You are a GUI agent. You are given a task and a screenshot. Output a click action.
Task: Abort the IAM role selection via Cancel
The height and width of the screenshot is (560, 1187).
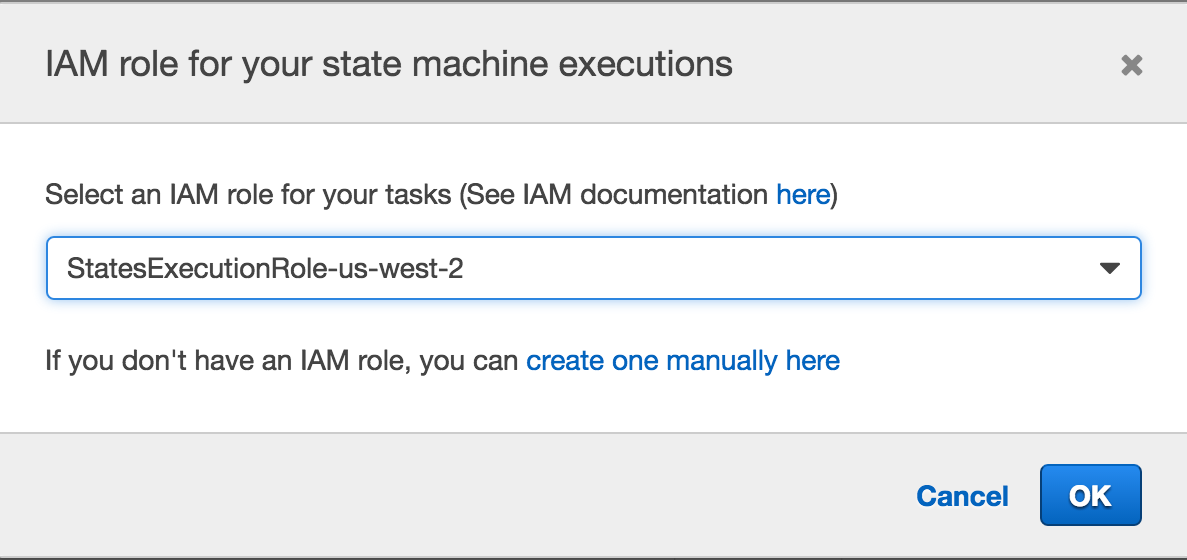(962, 496)
